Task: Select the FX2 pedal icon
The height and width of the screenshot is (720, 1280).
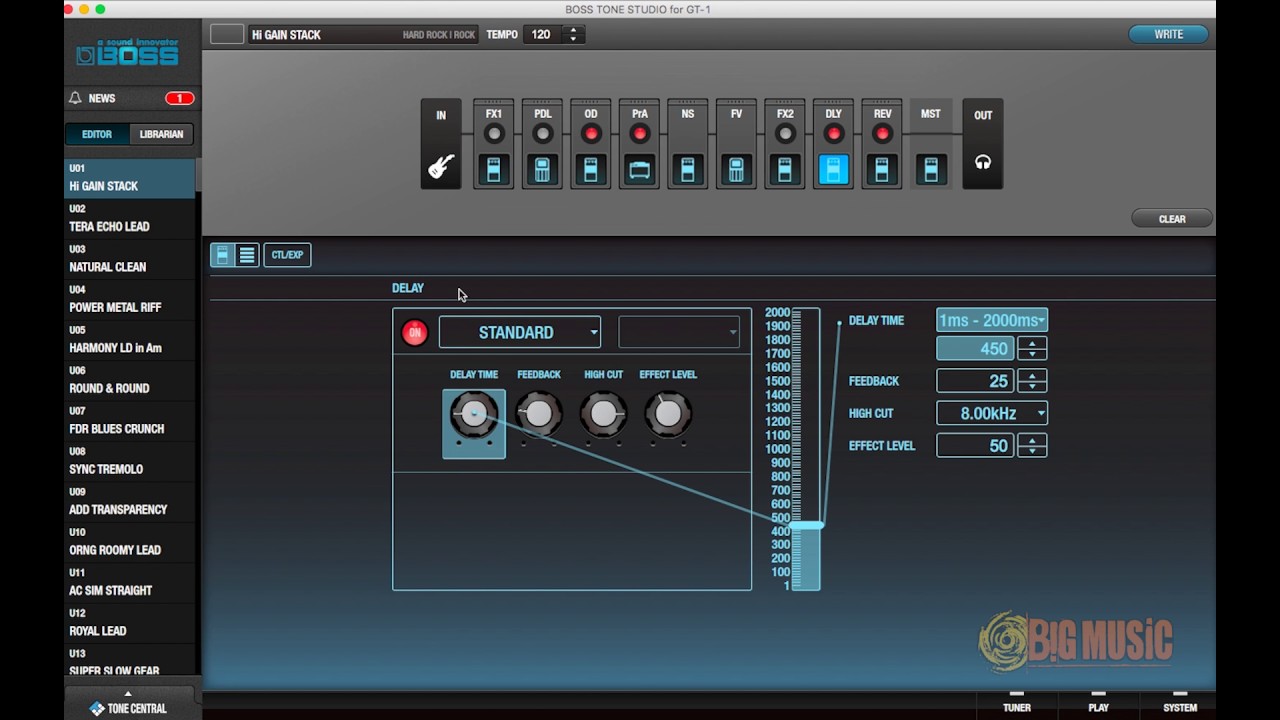Action: click(785, 170)
